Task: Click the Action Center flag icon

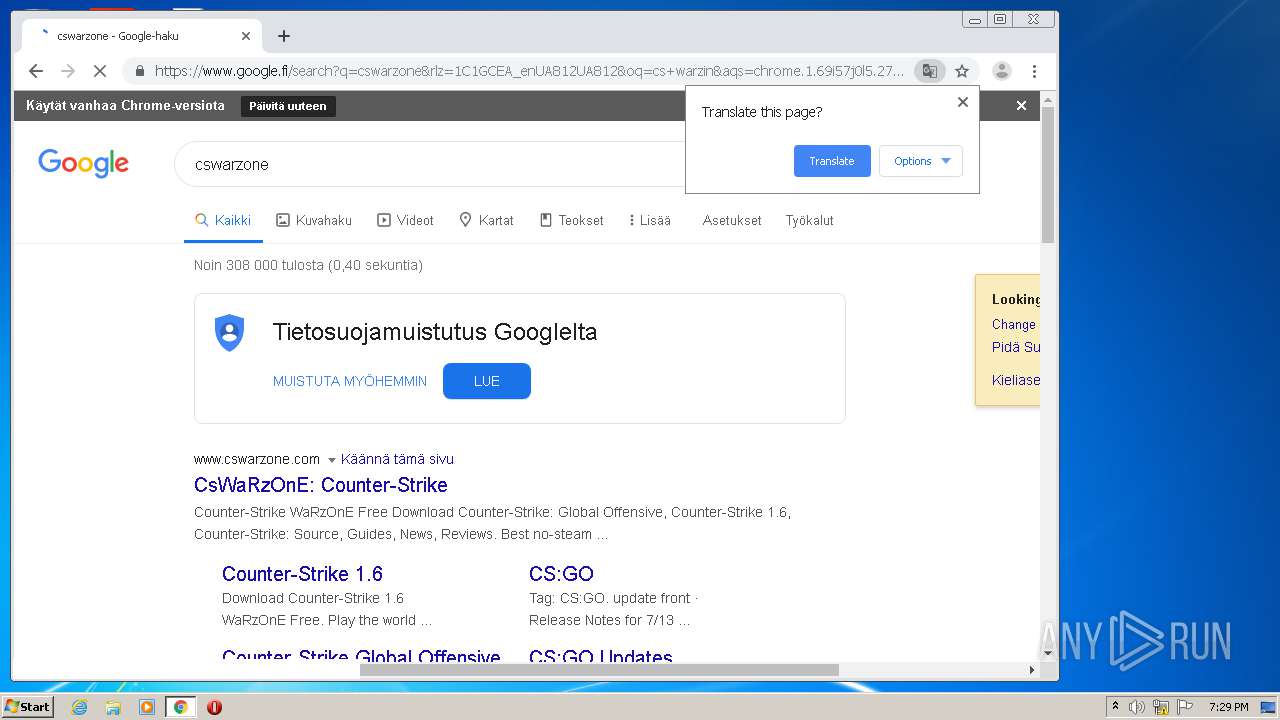Action: pyautogui.click(x=1185, y=707)
